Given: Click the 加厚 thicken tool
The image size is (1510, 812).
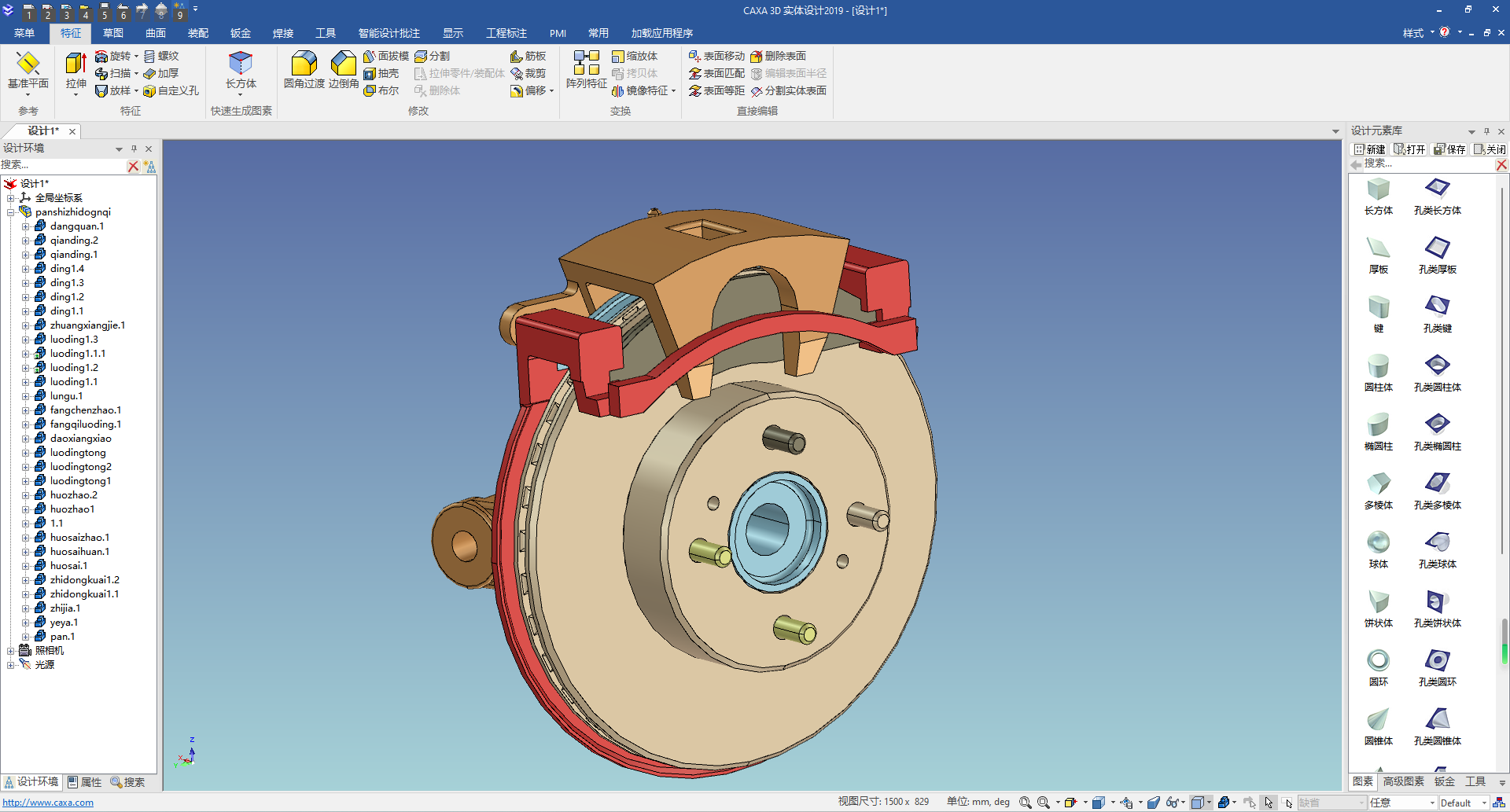Looking at the screenshot, I should [x=161, y=73].
